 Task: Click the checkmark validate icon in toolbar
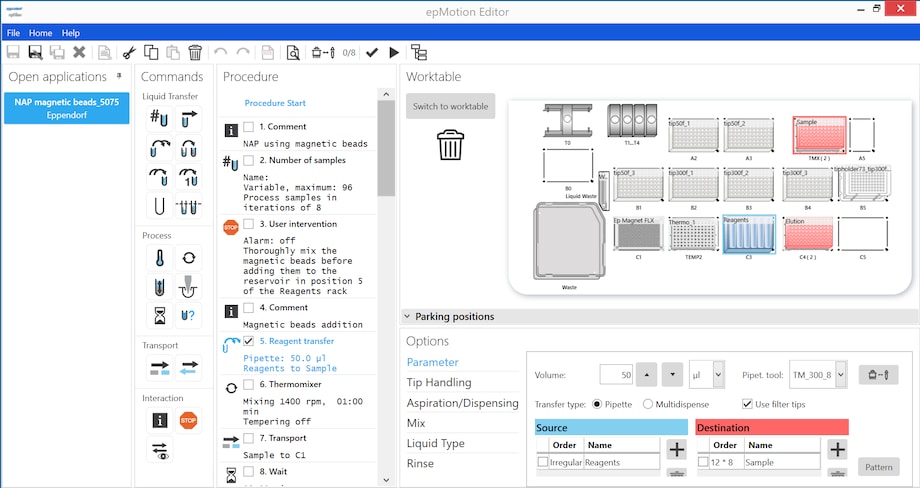[x=372, y=52]
